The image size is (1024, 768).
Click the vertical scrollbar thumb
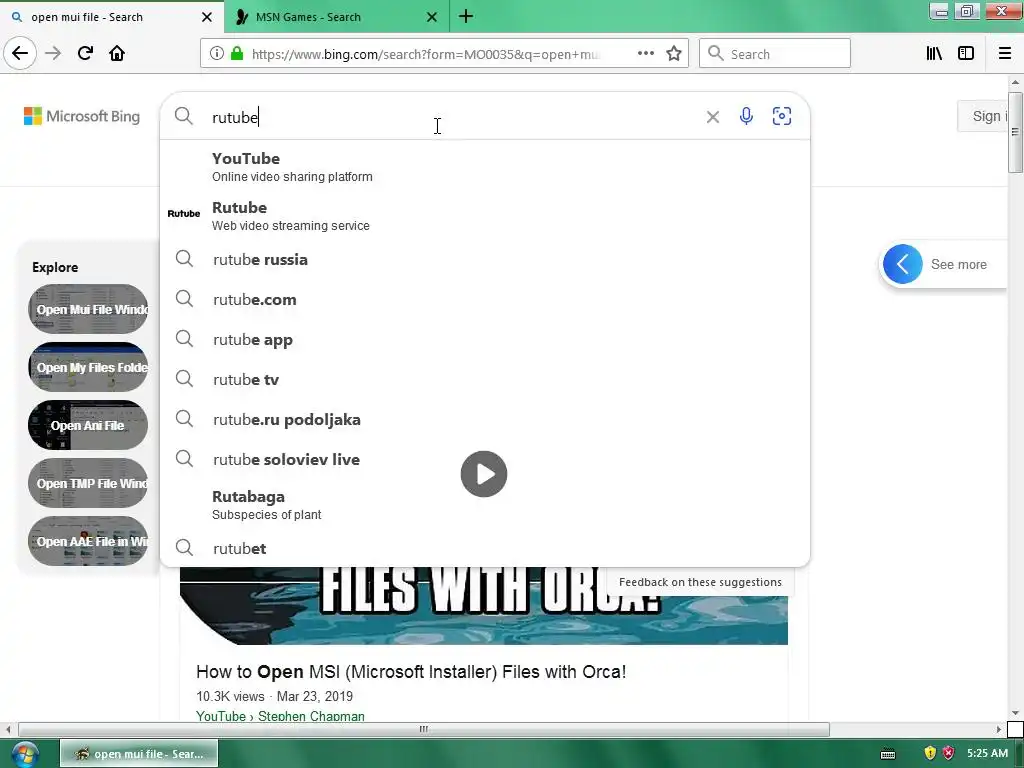pos(1015,132)
